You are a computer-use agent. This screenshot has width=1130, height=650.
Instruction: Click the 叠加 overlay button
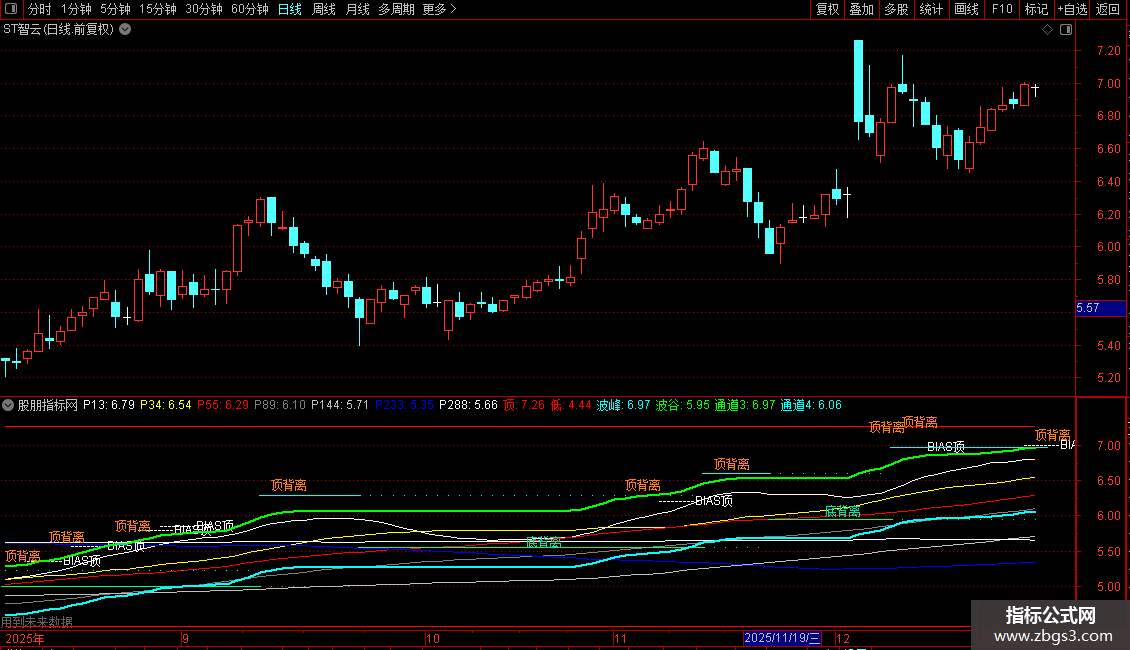pos(861,9)
